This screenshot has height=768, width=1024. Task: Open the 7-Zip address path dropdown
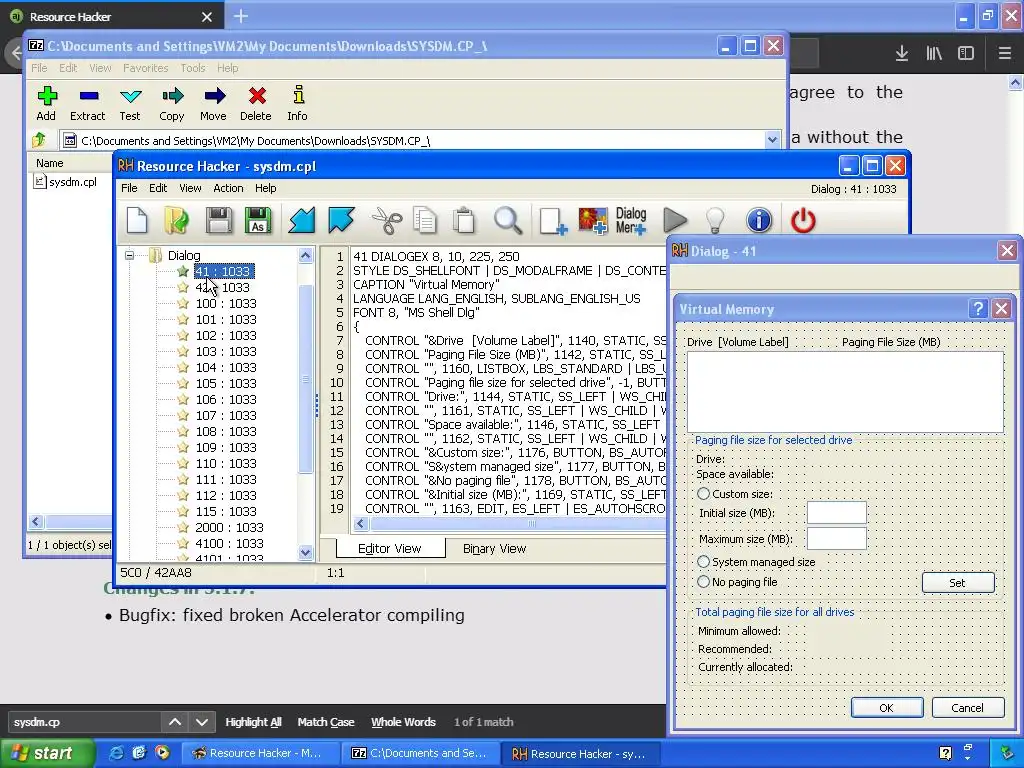click(772, 140)
